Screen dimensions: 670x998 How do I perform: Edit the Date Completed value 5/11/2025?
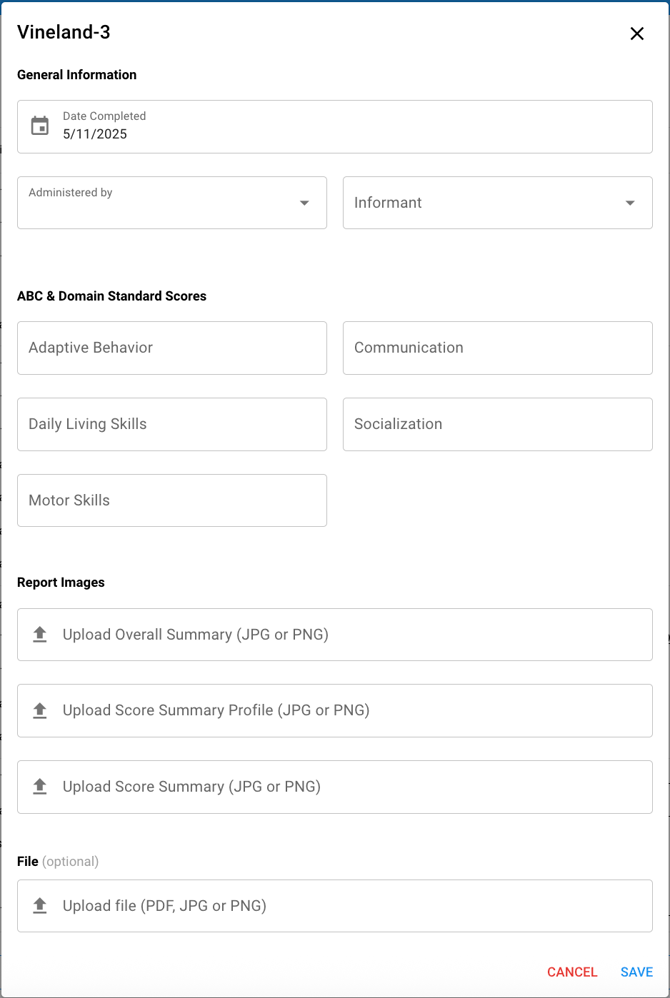[95, 134]
